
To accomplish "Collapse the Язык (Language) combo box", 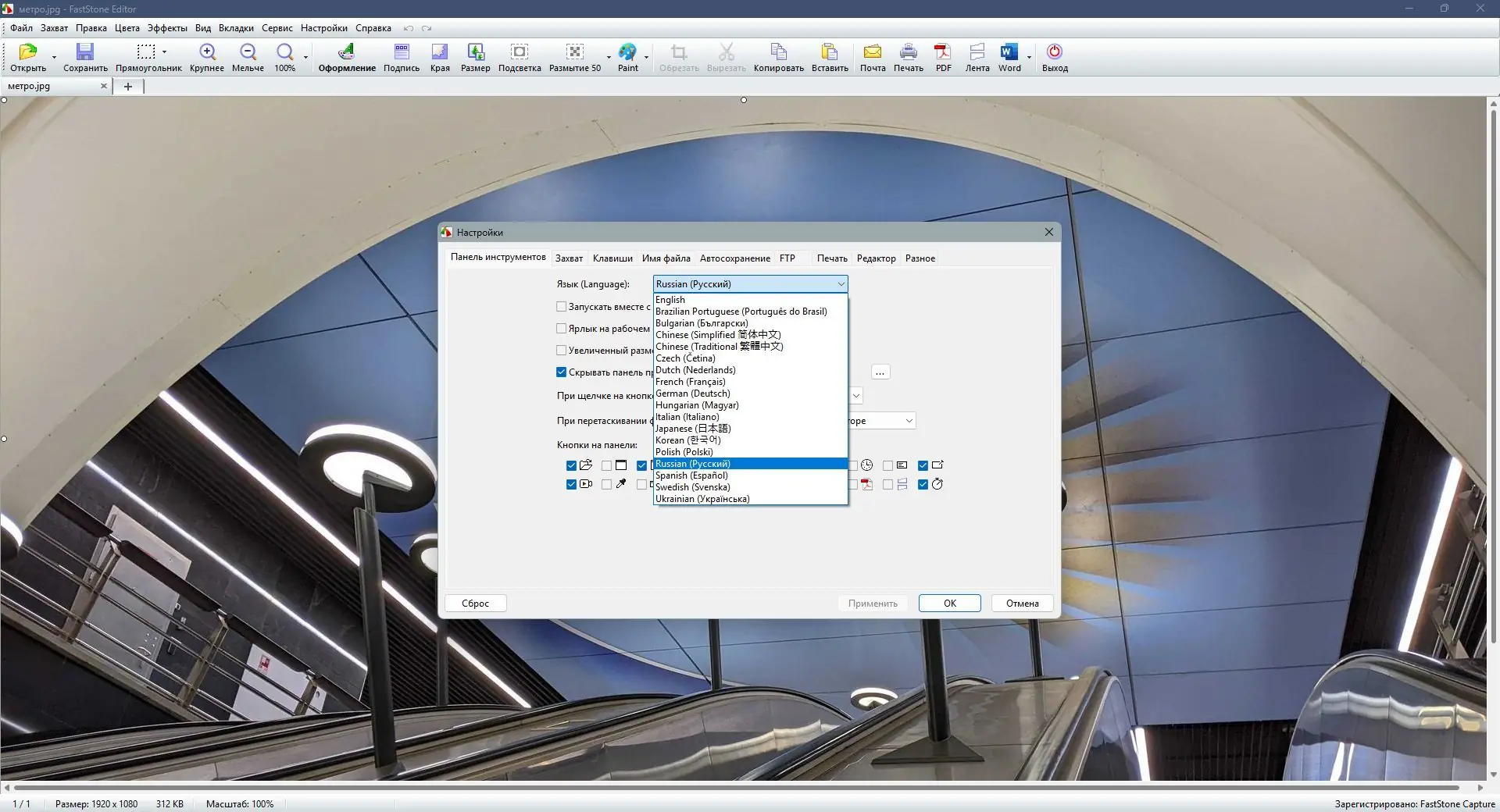I will [841, 284].
